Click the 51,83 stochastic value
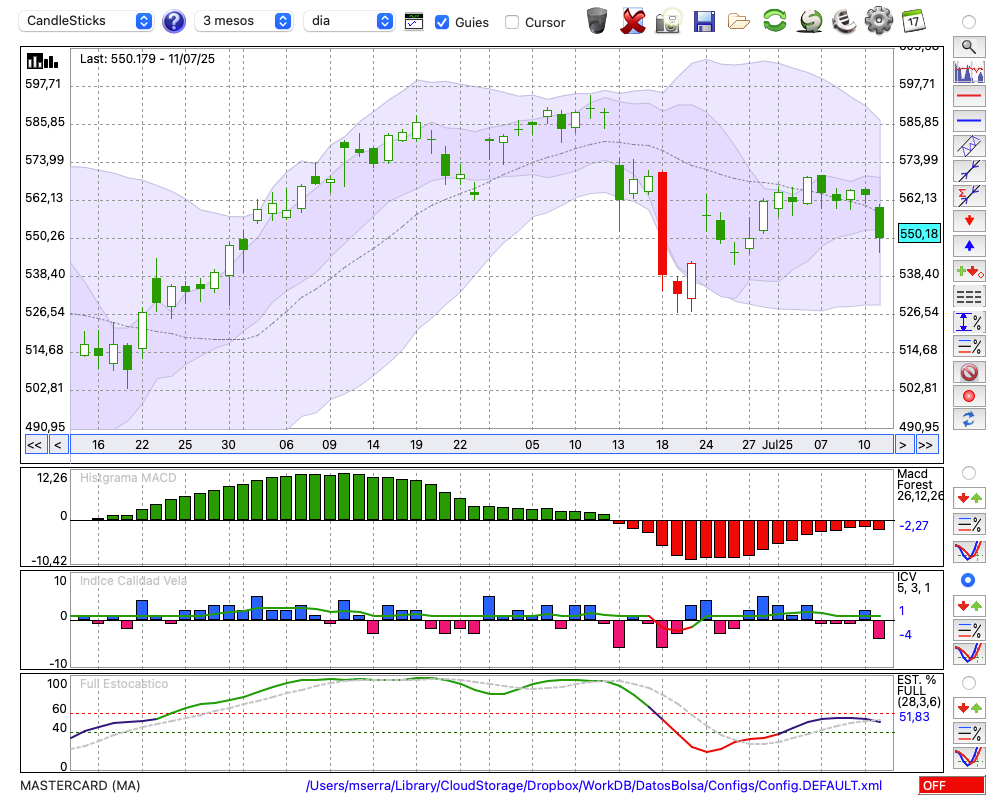This screenshot has width=1000, height=800. pos(914,717)
